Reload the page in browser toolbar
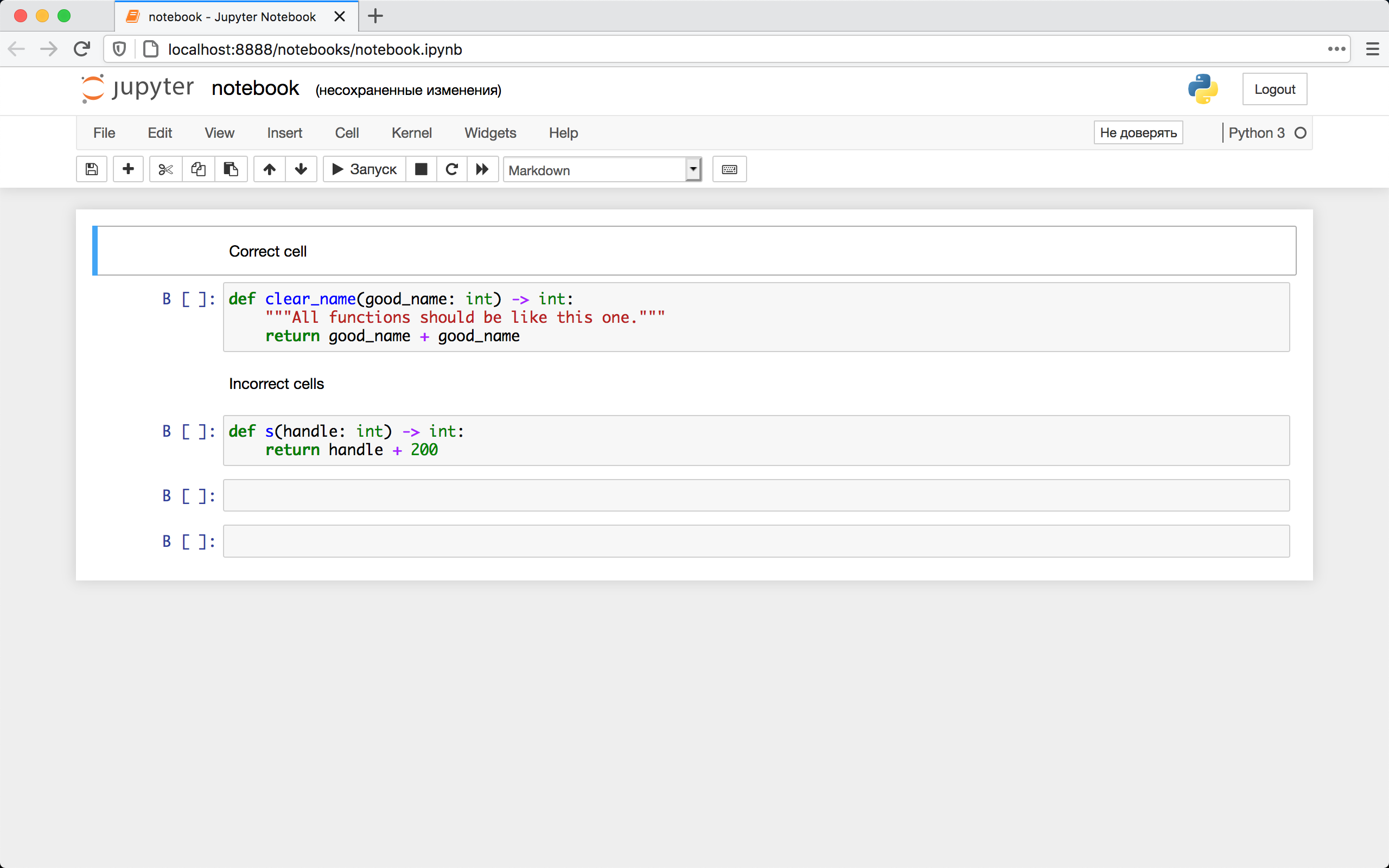The height and width of the screenshot is (868, 1389). point(82,49)
